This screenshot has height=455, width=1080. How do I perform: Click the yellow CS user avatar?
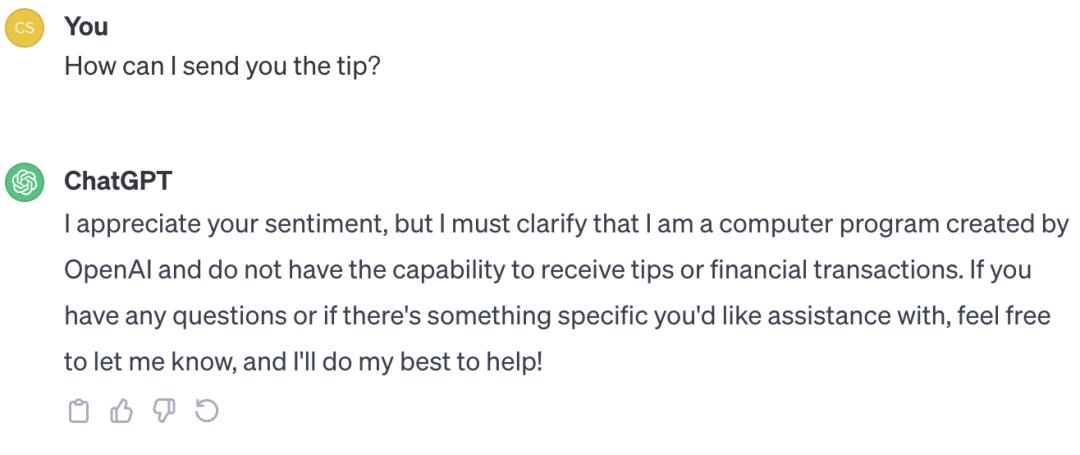pos(24,28)
